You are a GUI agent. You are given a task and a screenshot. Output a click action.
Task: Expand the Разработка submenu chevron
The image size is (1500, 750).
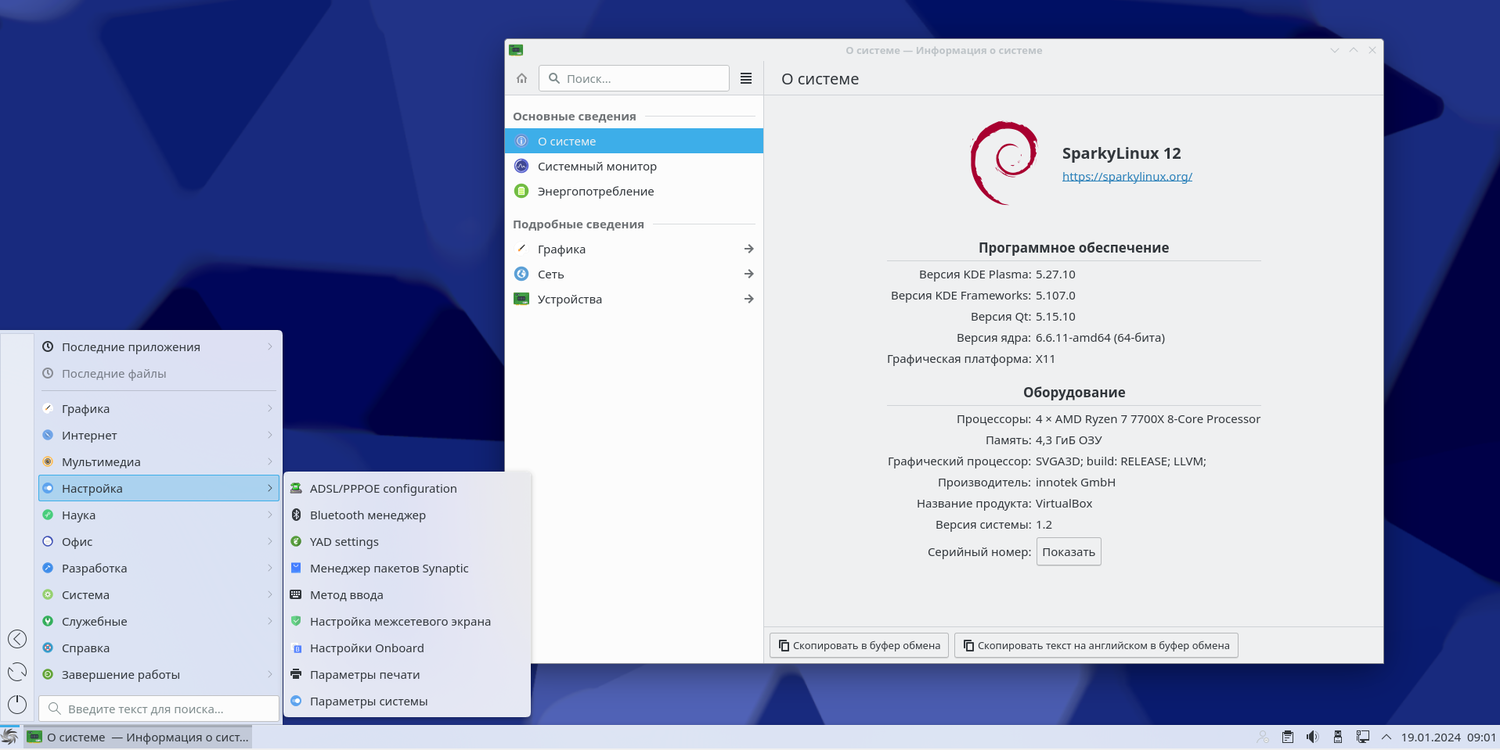(270, 568)
